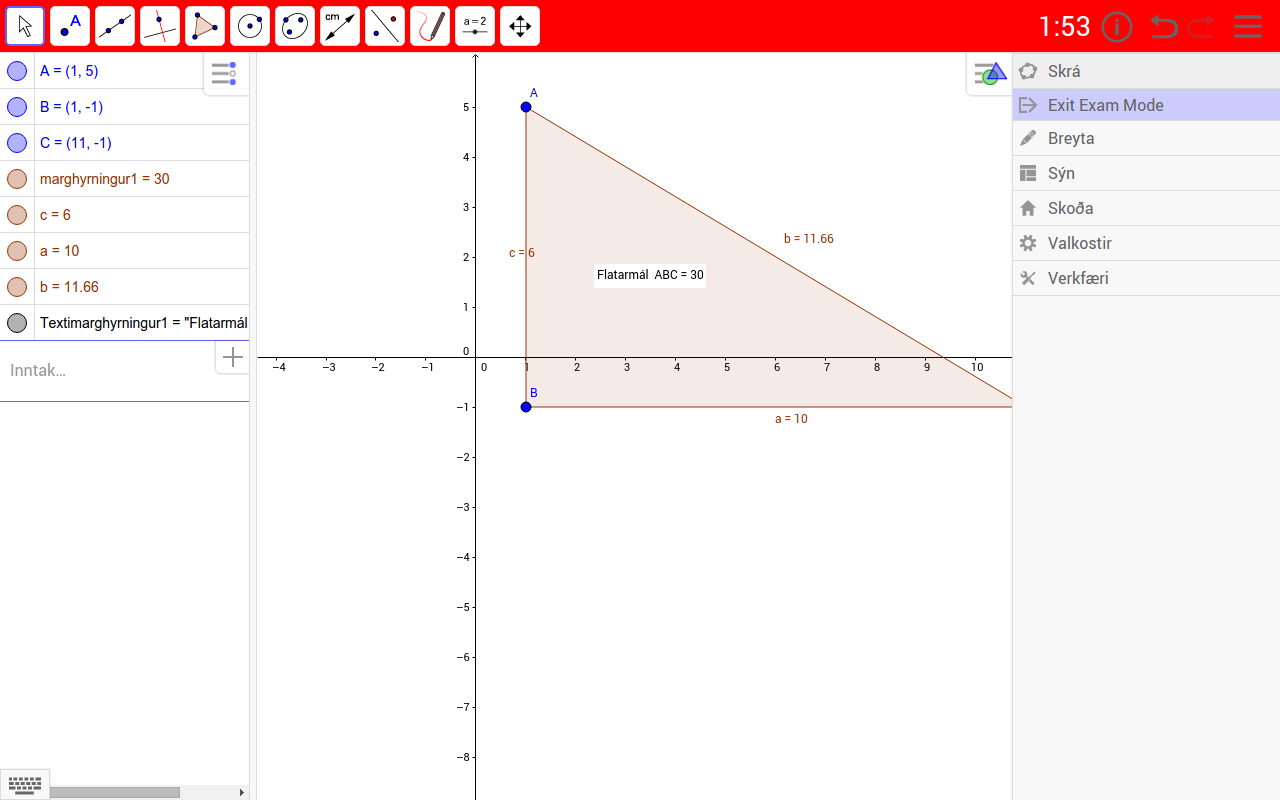This screenshot has width=1280, height=800.
Task: Open the graphics view style panel
Action: 990,72
